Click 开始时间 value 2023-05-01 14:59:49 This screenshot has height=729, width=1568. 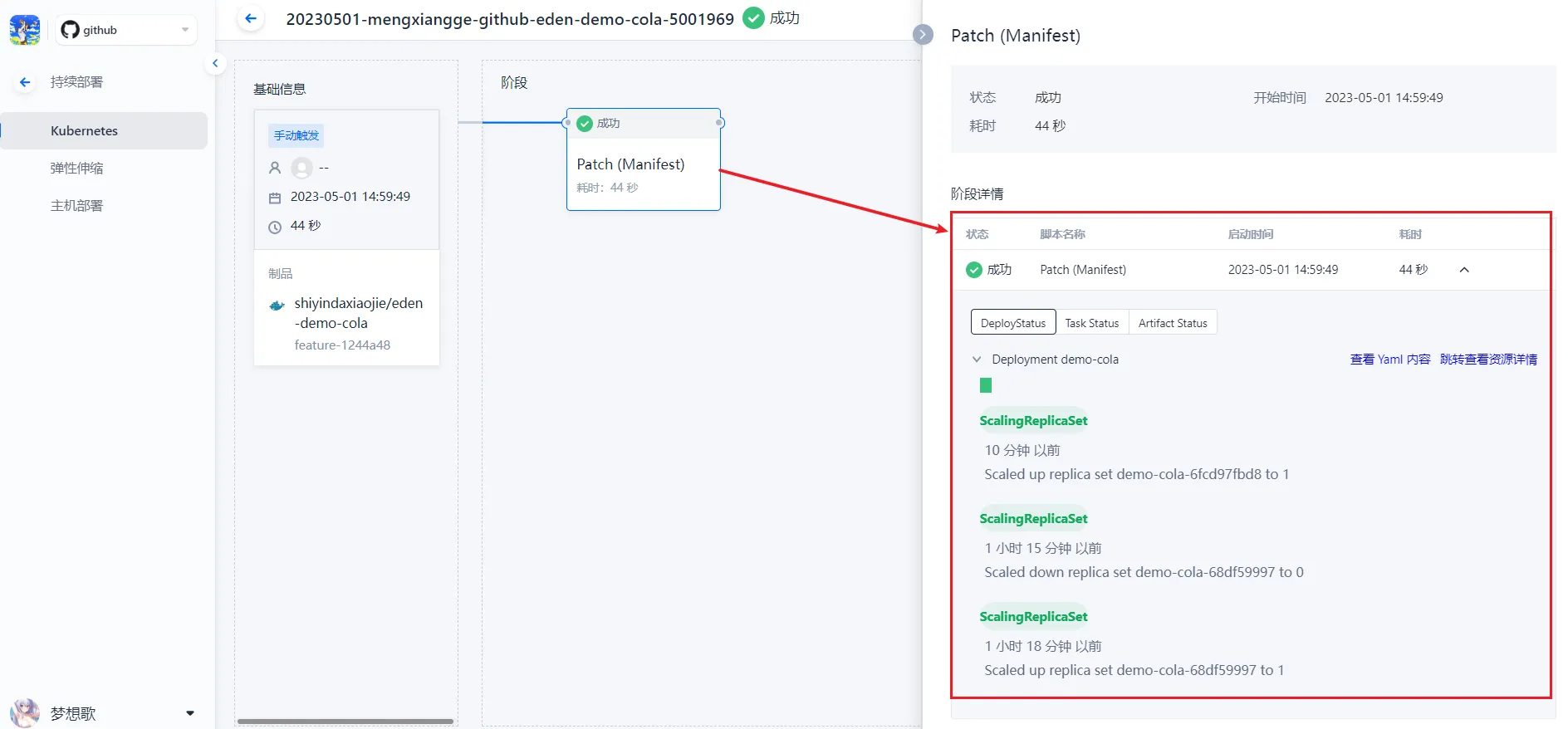1384,98
